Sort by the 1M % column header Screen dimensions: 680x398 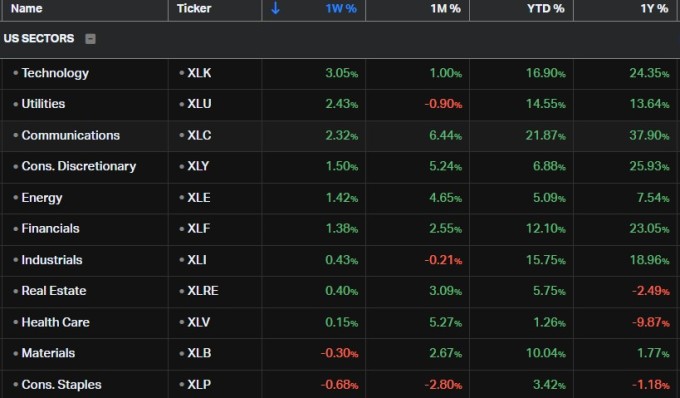coord(445,8)
